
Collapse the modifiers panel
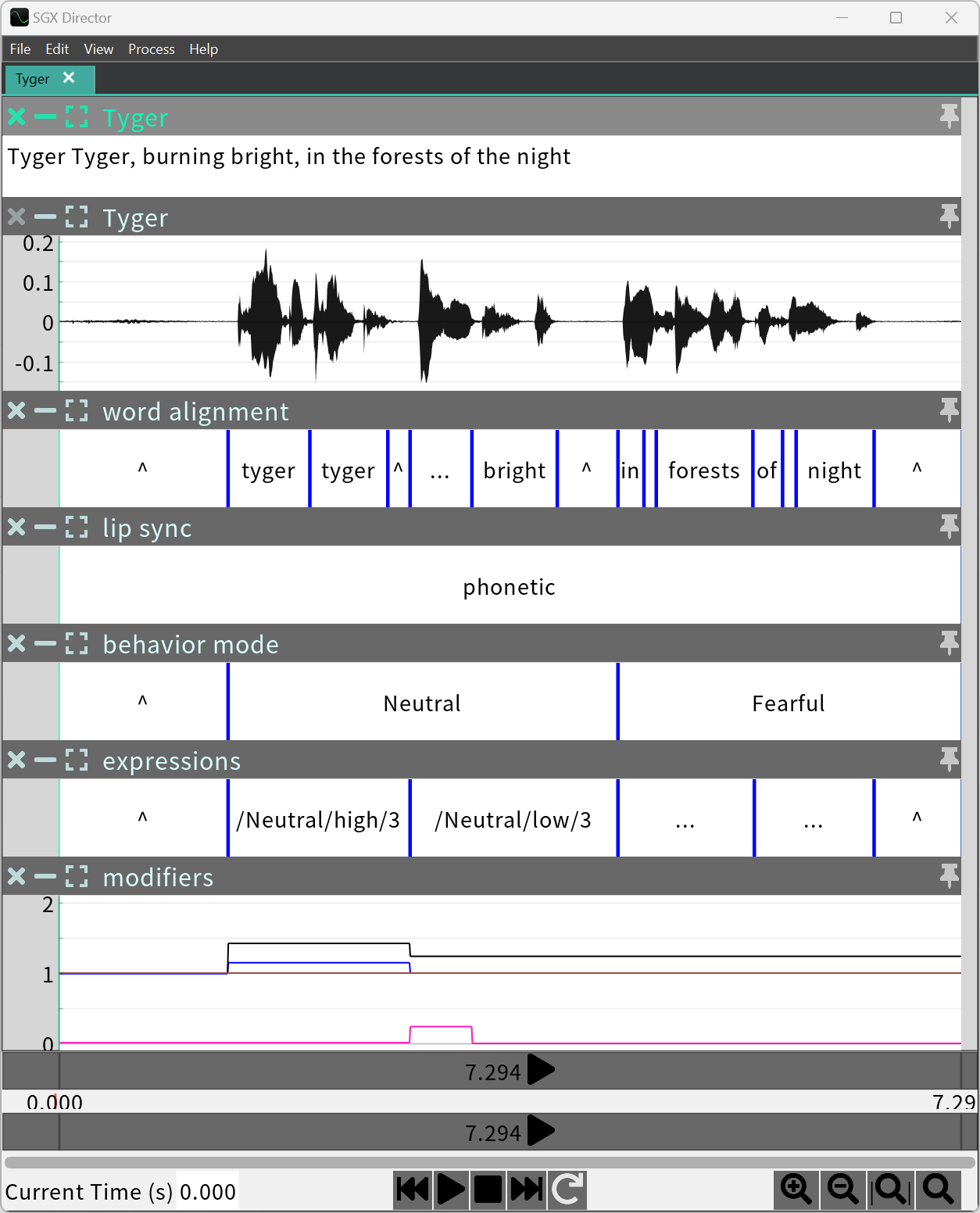[45, 875]
